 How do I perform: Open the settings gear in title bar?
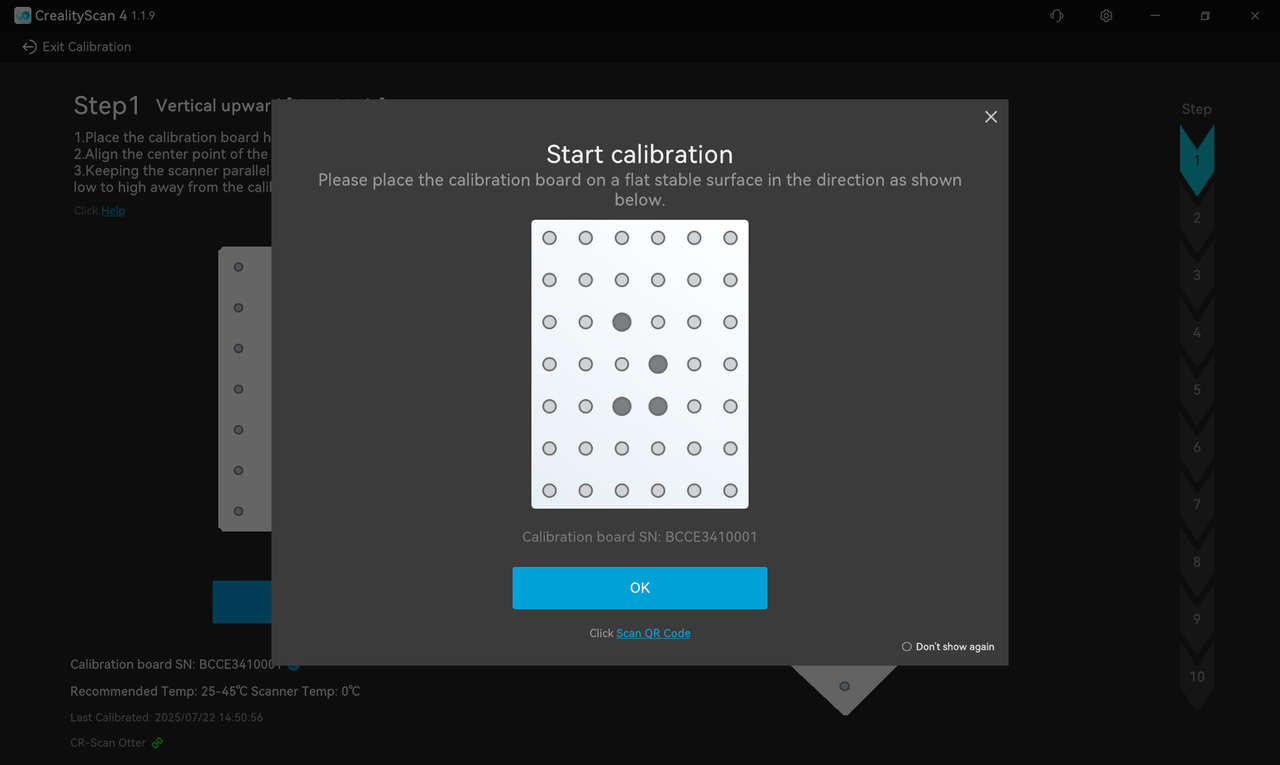click(x=1106, y=16)
